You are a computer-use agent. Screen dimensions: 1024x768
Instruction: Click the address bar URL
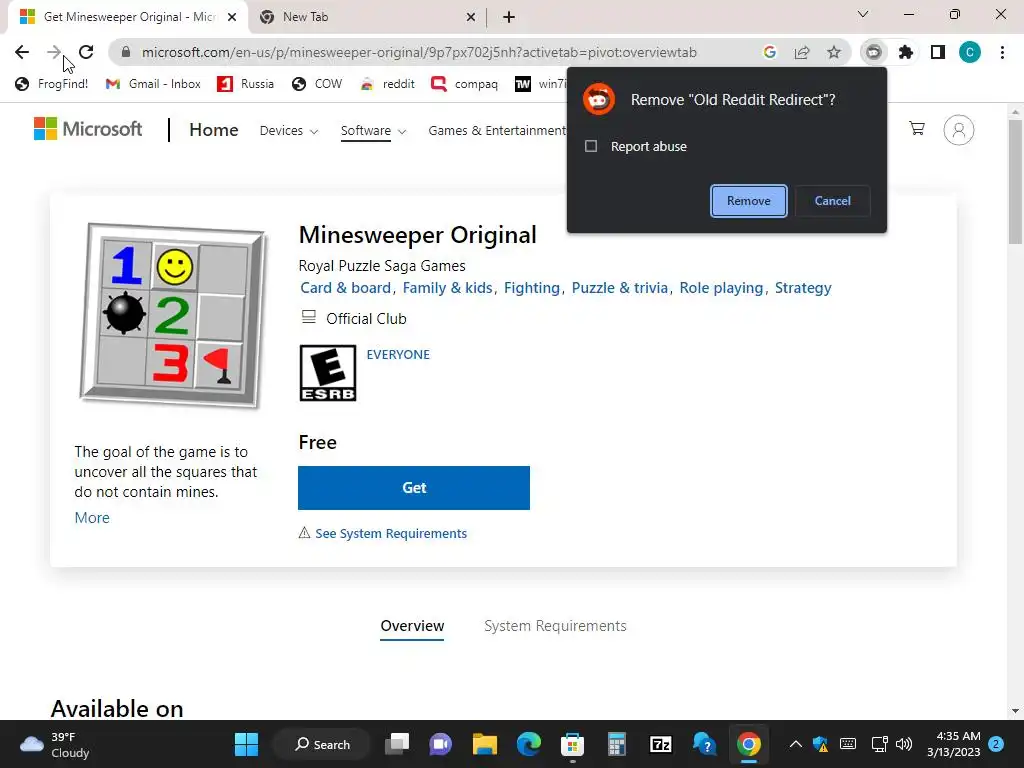coord(419,52)
